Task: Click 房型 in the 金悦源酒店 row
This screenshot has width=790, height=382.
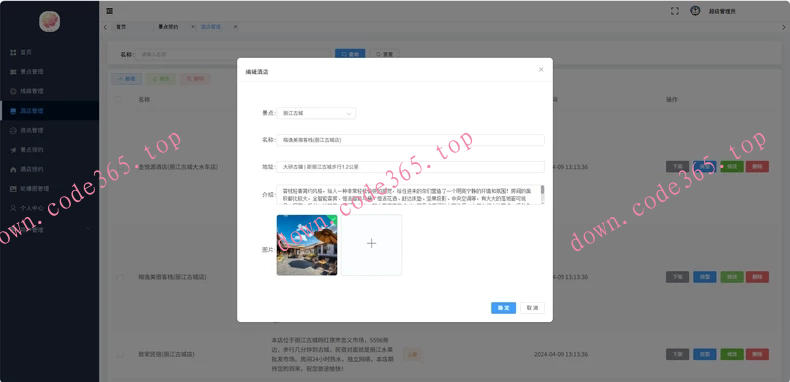Action: pyautogui.click(x=704, y=167)
